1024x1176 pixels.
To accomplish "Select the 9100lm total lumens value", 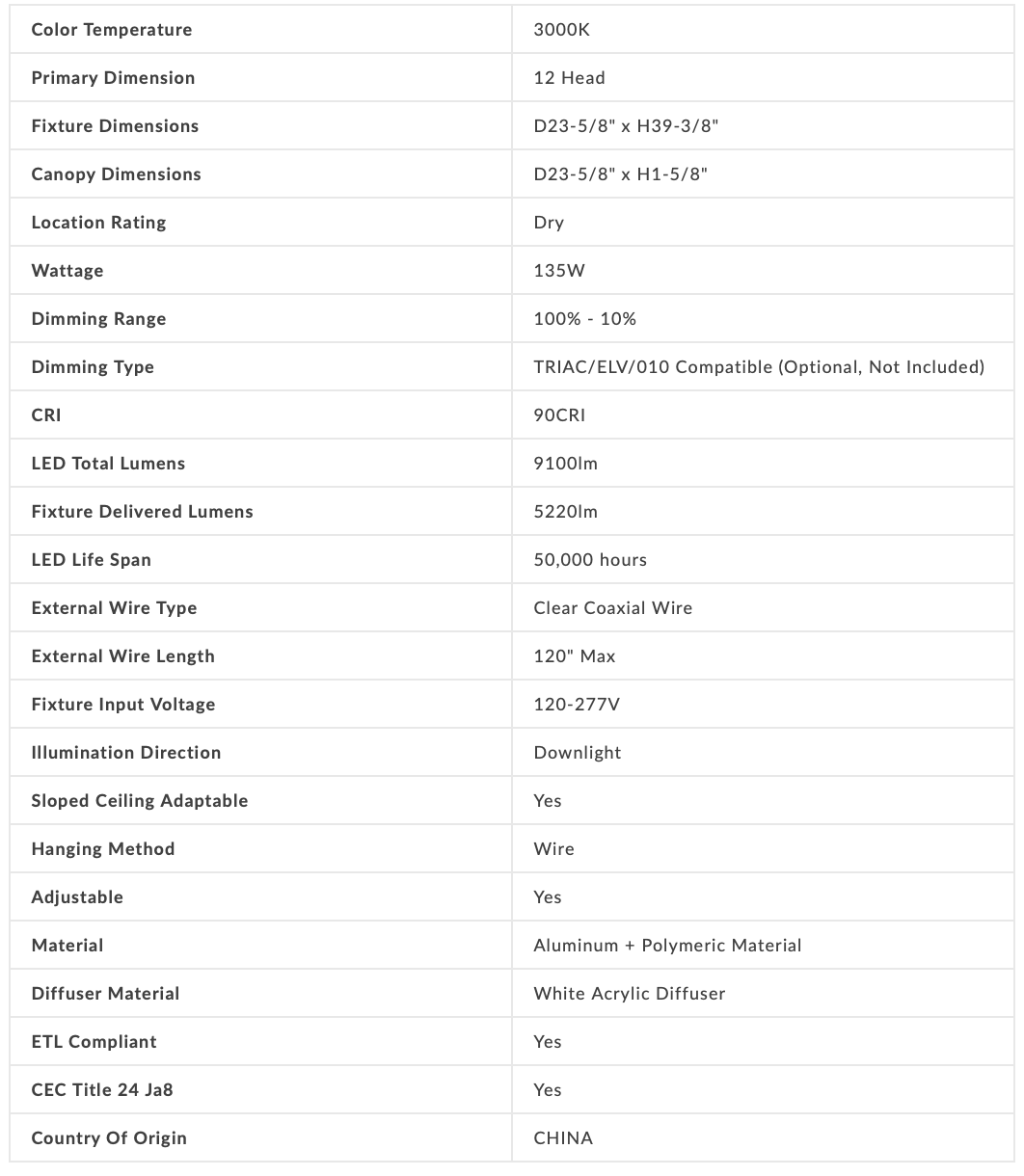I will click(x=565, y=464).
